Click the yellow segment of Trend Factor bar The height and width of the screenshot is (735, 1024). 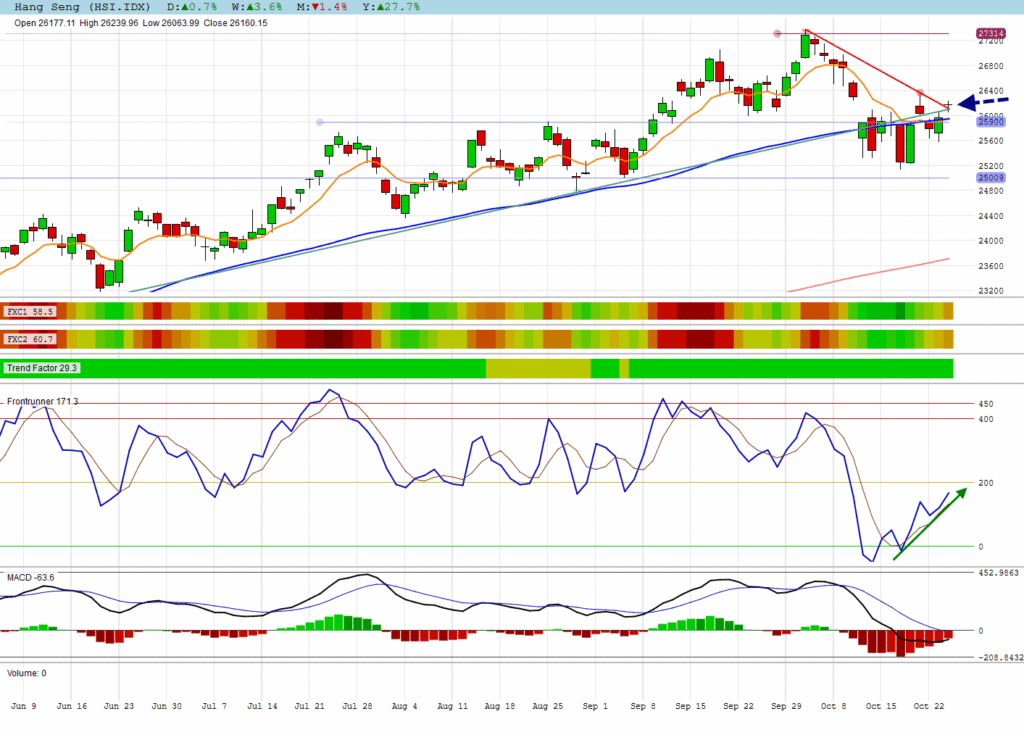(537, 369)
